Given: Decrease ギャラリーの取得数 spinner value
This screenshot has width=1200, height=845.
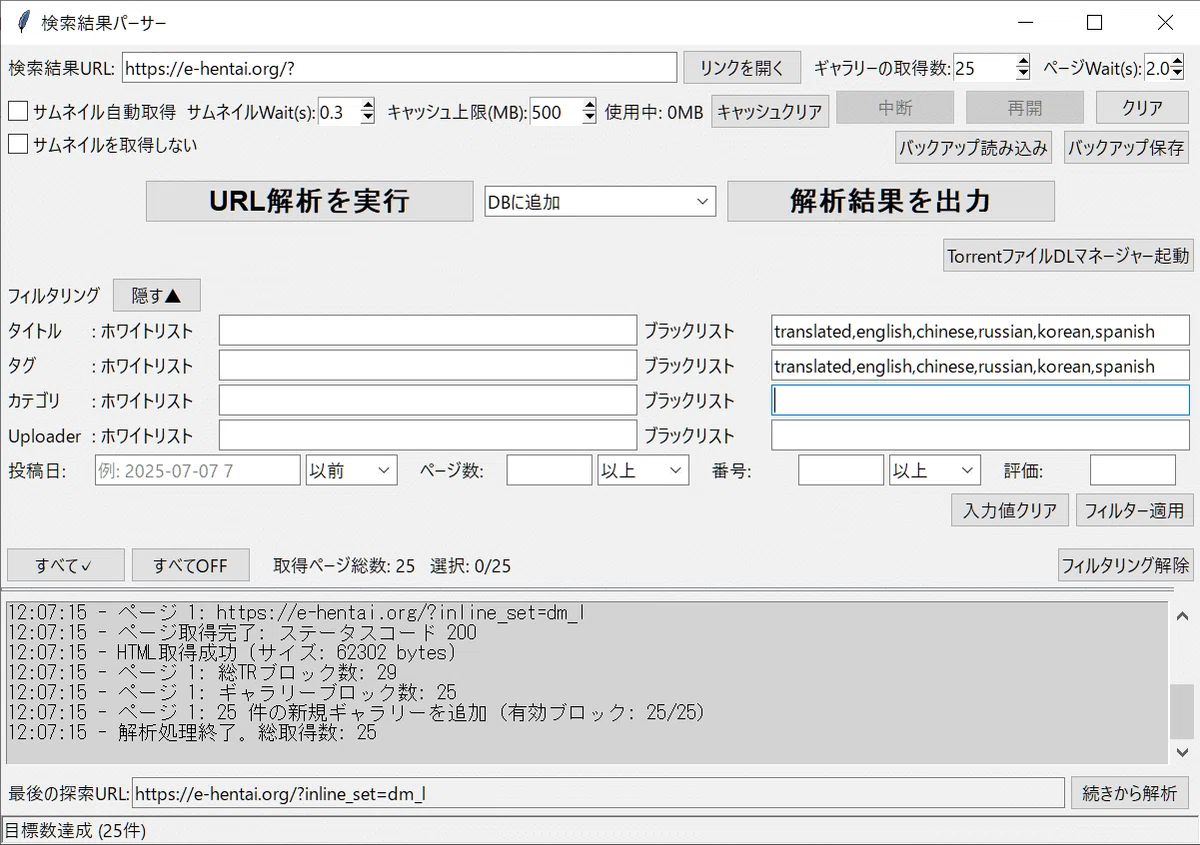Looking at the screenshot, I should 1022,74.
